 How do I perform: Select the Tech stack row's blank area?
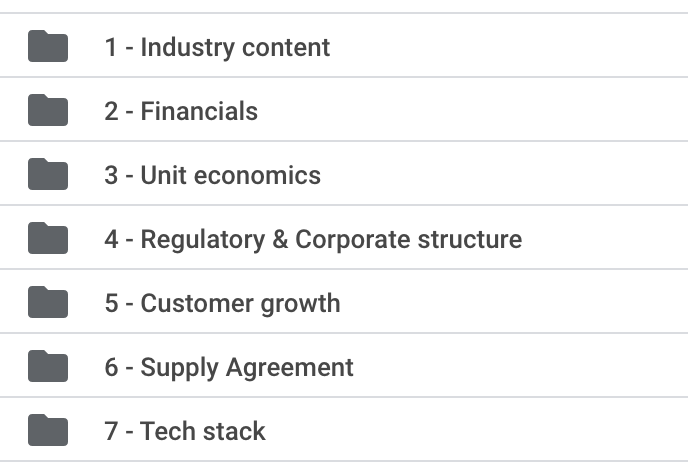click(478, 430)
